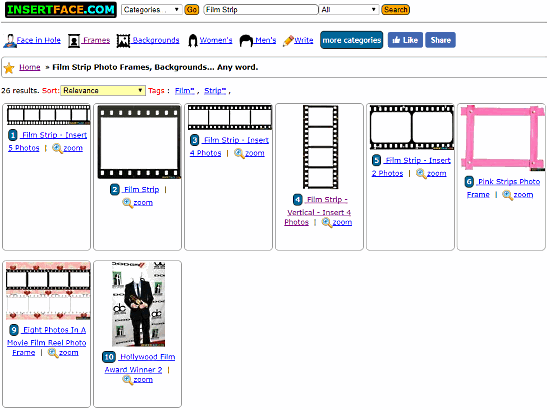Image resolution: width=550 pixels, height=410 pixels.
Task: Click the Facebook Like button
Action: tap(405, 40)
